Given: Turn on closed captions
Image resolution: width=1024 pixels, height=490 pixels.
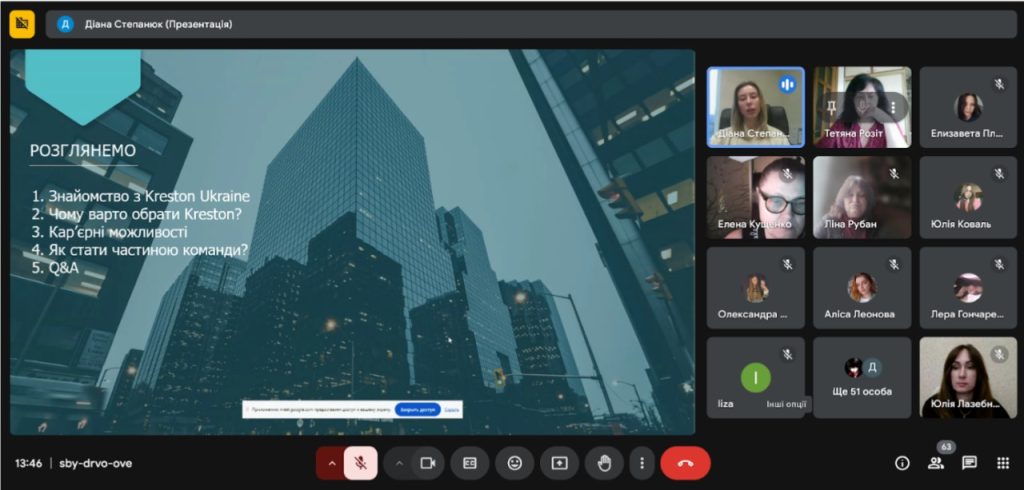Looking at the screenshot, I should click(x=470, y=463).
